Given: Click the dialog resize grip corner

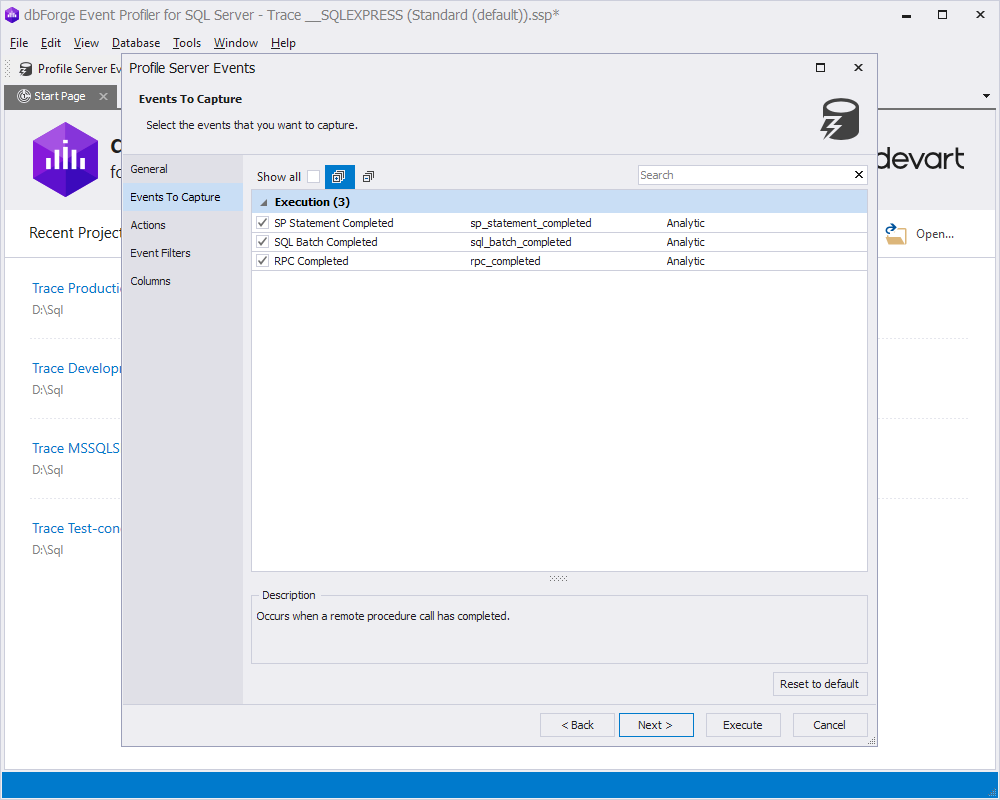Looking at the screenshot, I should tap(872, 741).
